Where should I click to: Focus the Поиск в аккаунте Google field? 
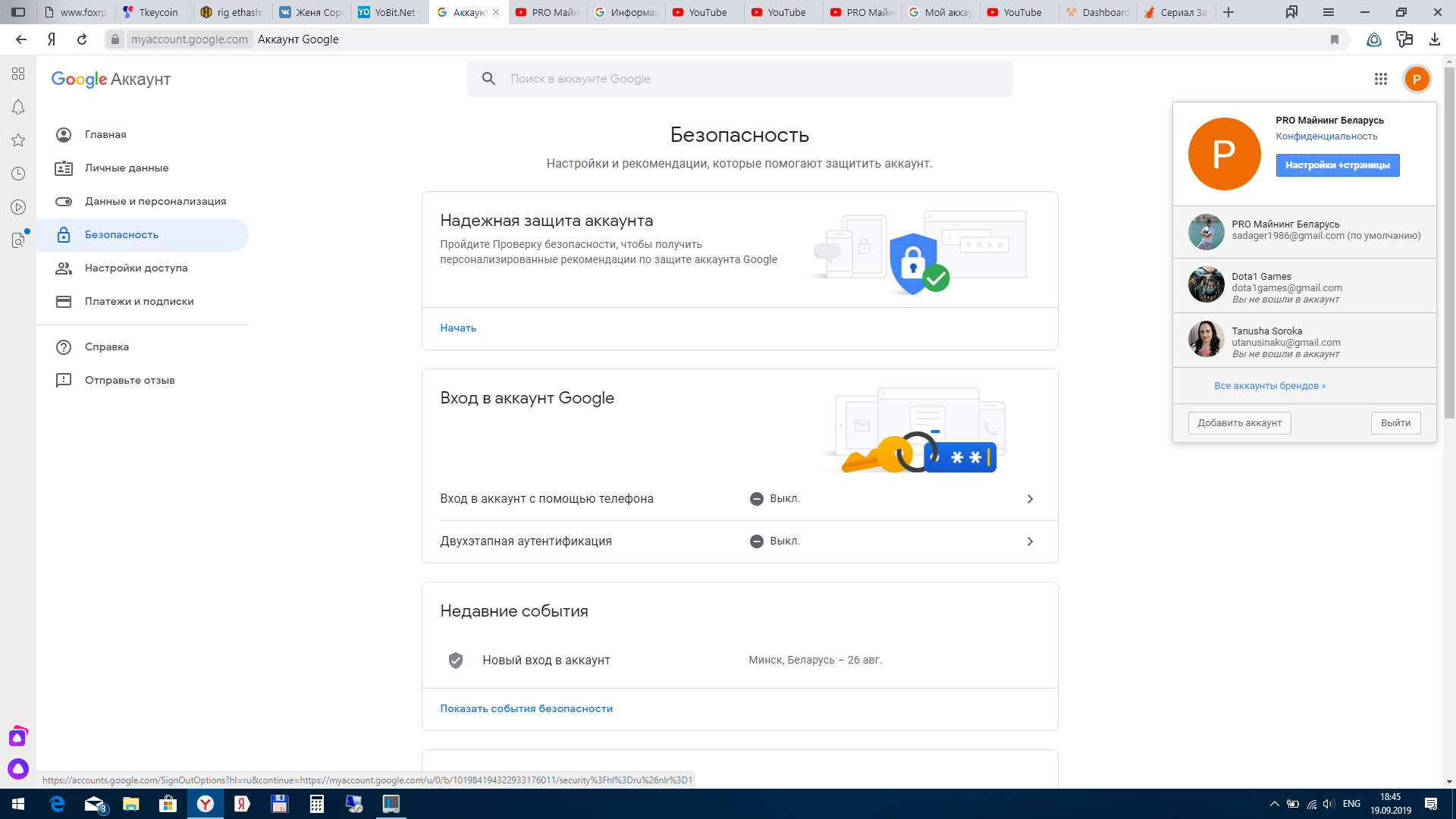[740, 79]
